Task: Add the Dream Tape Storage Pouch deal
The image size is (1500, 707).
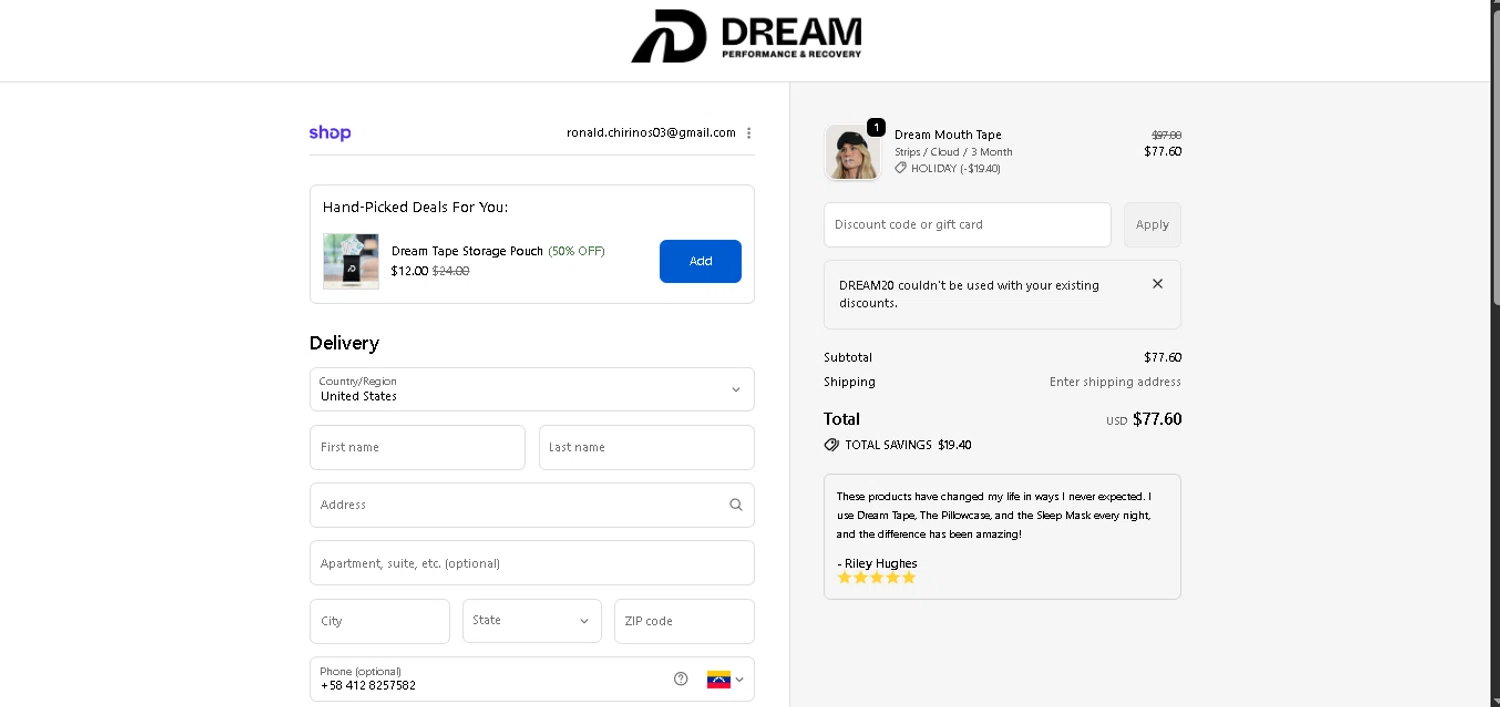Action: (x=700, y=261)
